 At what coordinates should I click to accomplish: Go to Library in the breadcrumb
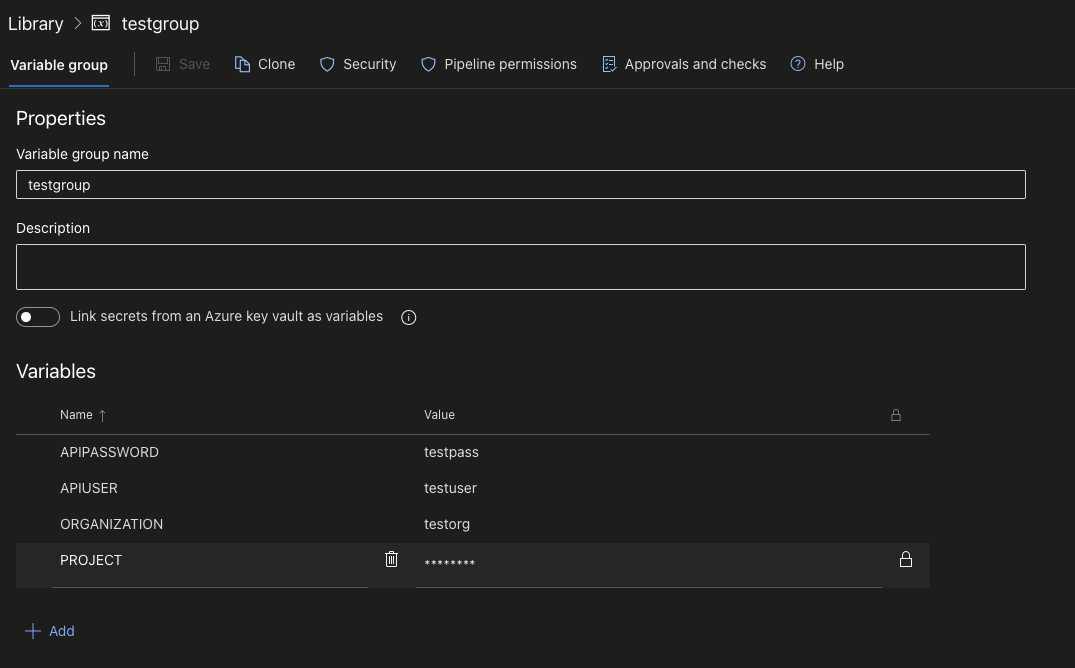(x=35, y=23)
